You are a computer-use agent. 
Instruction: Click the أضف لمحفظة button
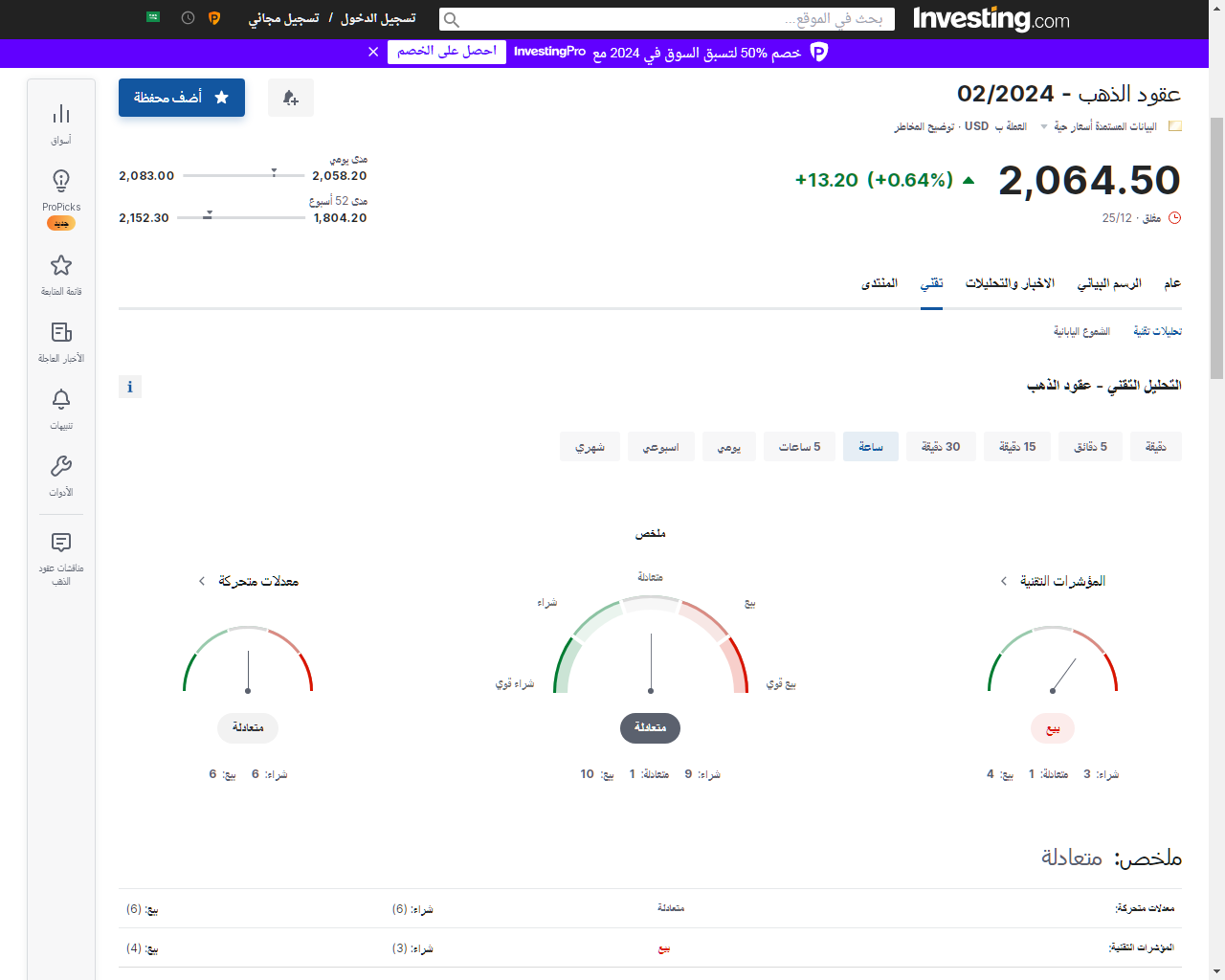point(182,98)
